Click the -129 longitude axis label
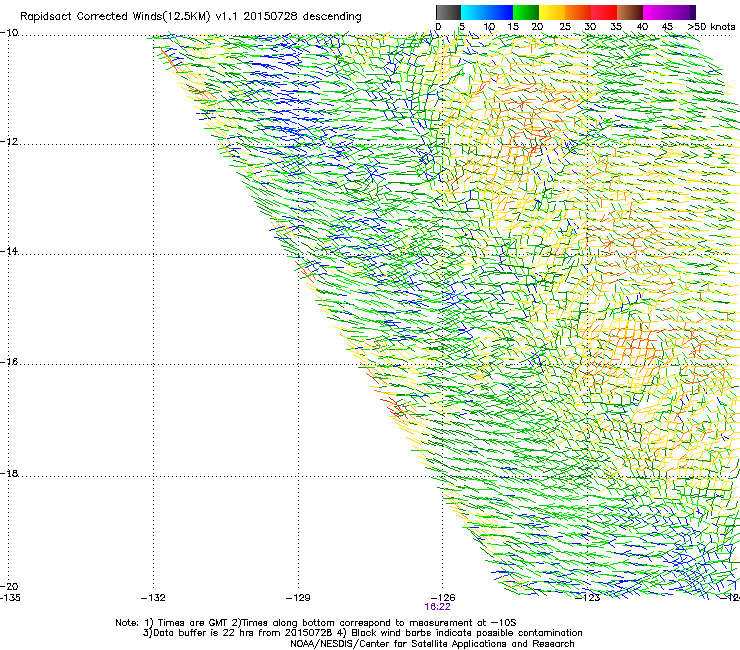 tap(298, 598)
